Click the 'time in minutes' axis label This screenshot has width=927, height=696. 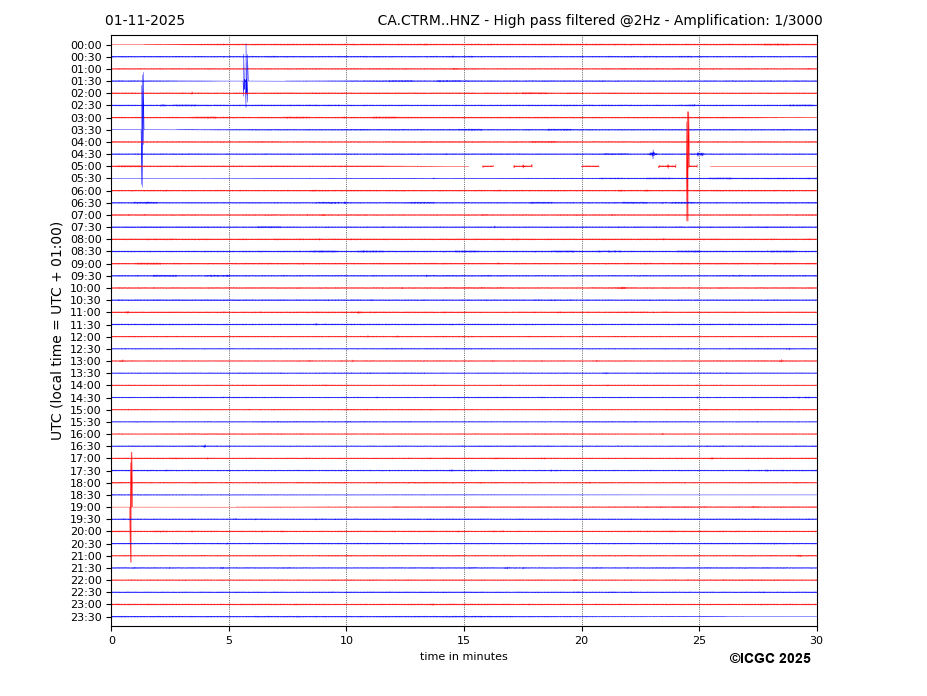(x=463, y=657)
